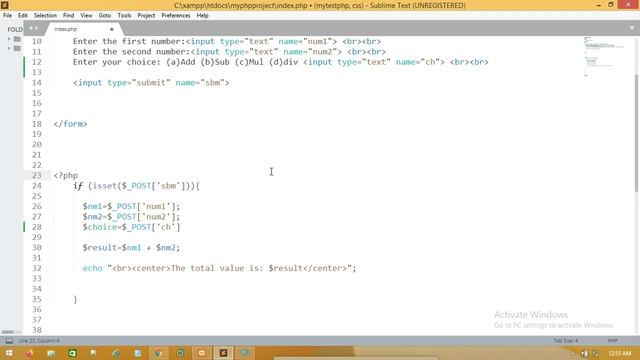Select the second folder icon in the sidebar
Screen dimensions: 640x360
click(17, 48)
